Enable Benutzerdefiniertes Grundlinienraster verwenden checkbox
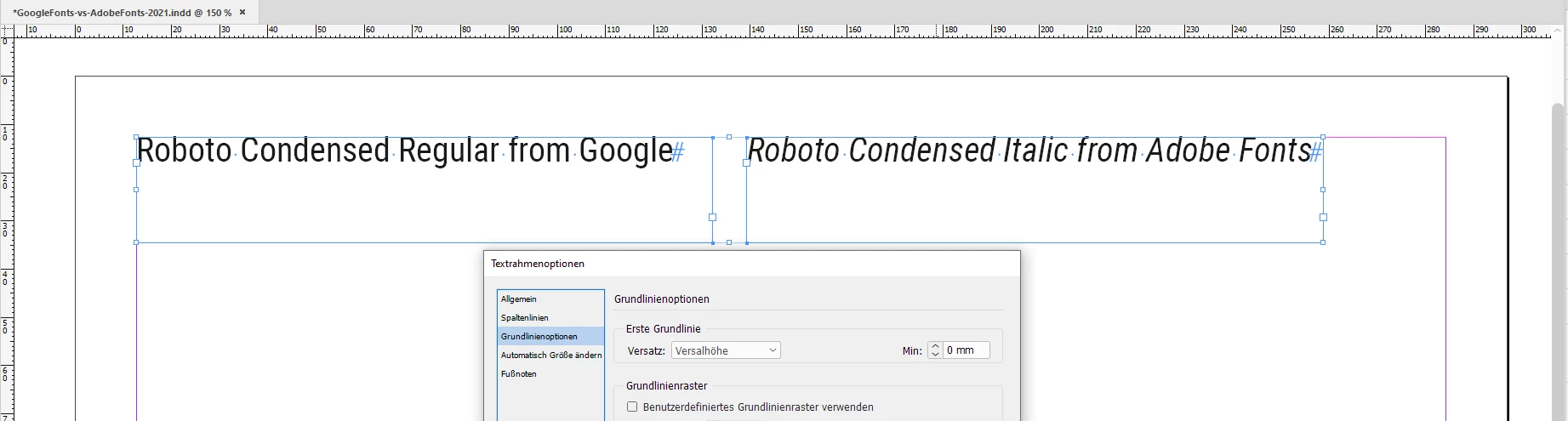1568x421 pixels. tap(632, 407)
